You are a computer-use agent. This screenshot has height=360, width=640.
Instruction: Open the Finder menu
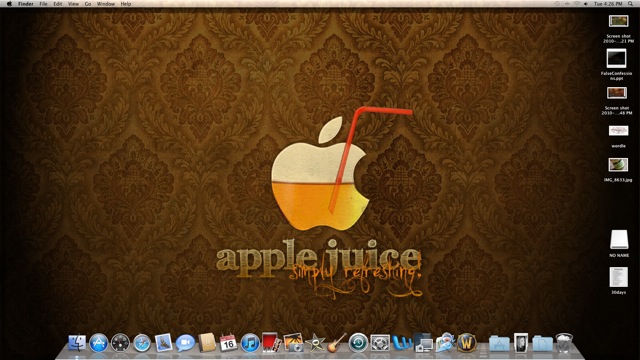tap(26, 4)
